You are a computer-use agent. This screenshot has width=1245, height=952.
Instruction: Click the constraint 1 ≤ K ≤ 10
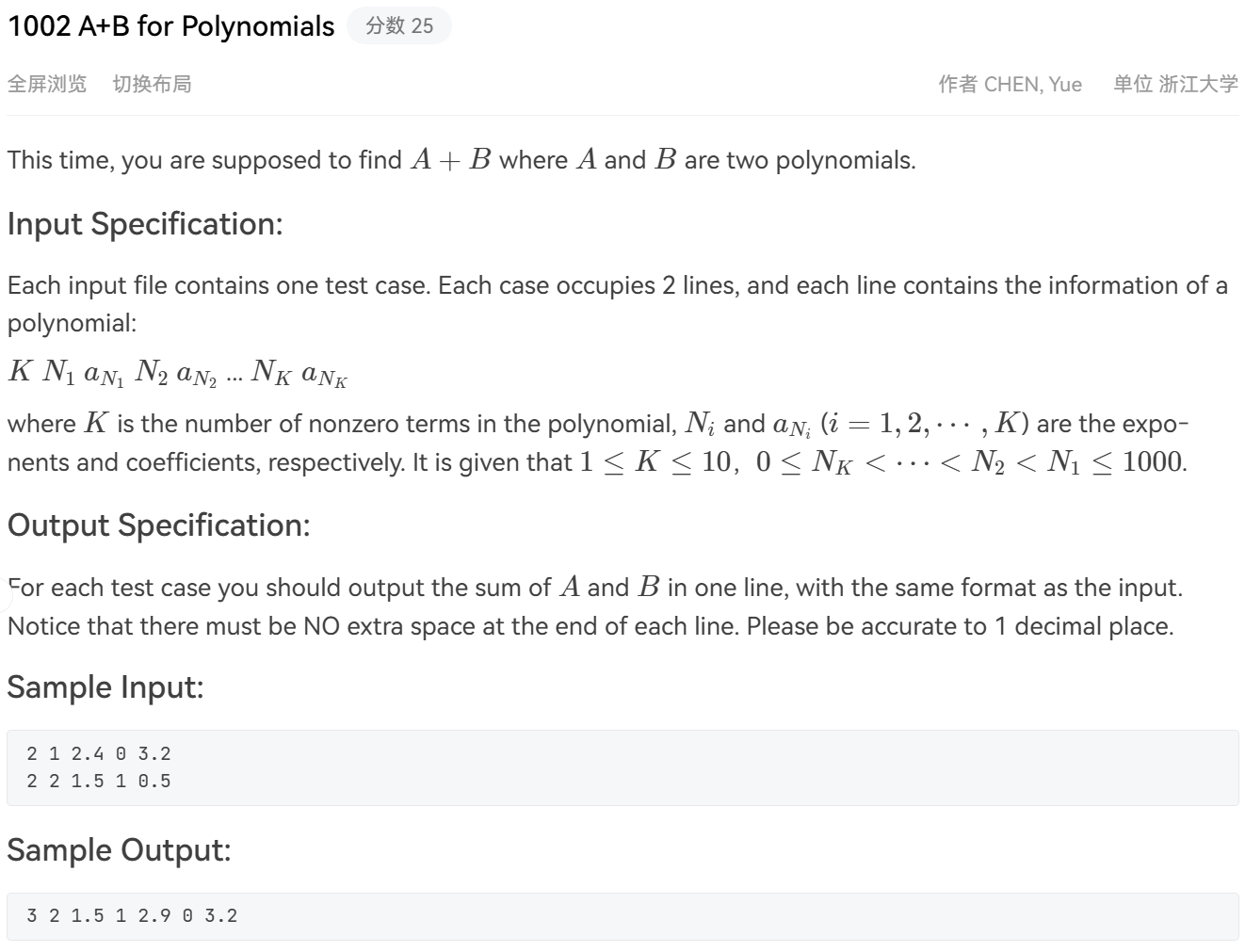coord(655,462)
